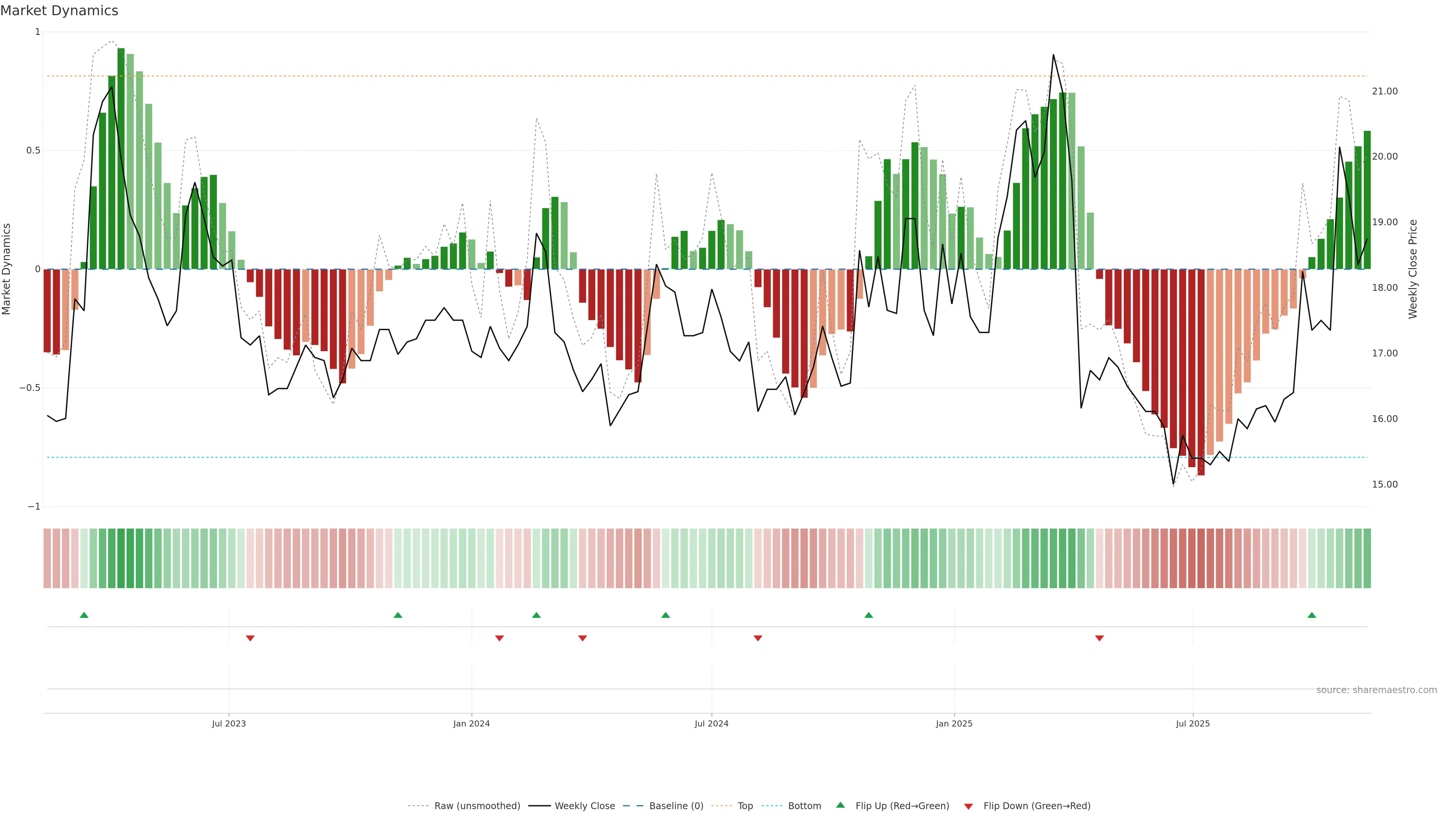Screen dimensions: 1456x819
Task: Click the Market Dynamics chart title
Action: [x=60, y=11]
